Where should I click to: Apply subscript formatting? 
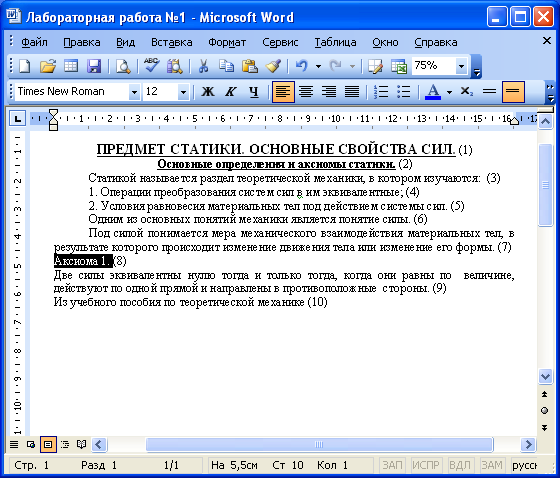pos(466,92)
